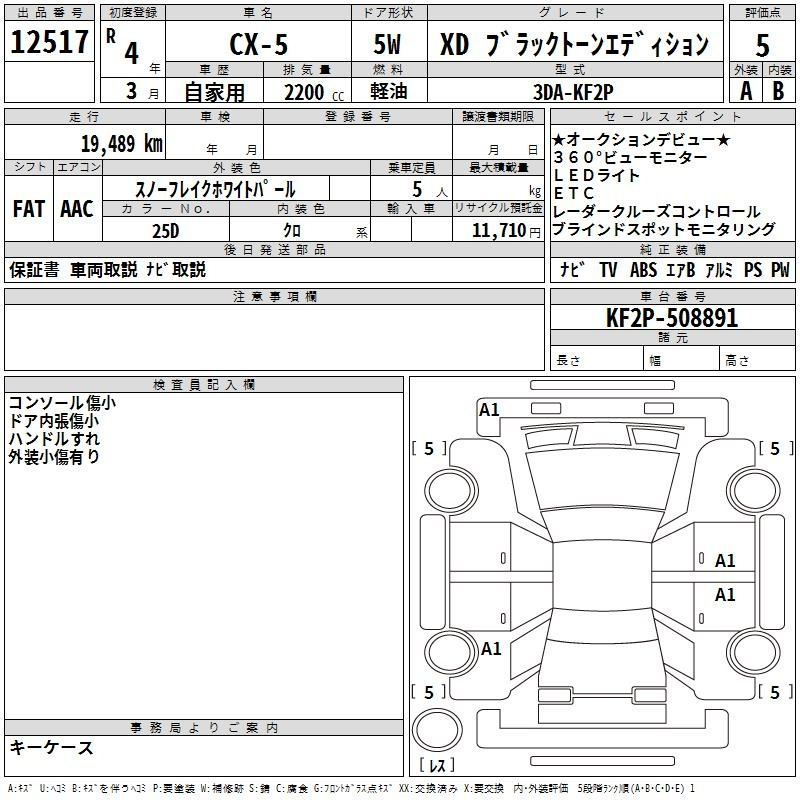
Task: Click the 注意事項欄 notes header
Action: pyautogui.click(x=274, y=296)
